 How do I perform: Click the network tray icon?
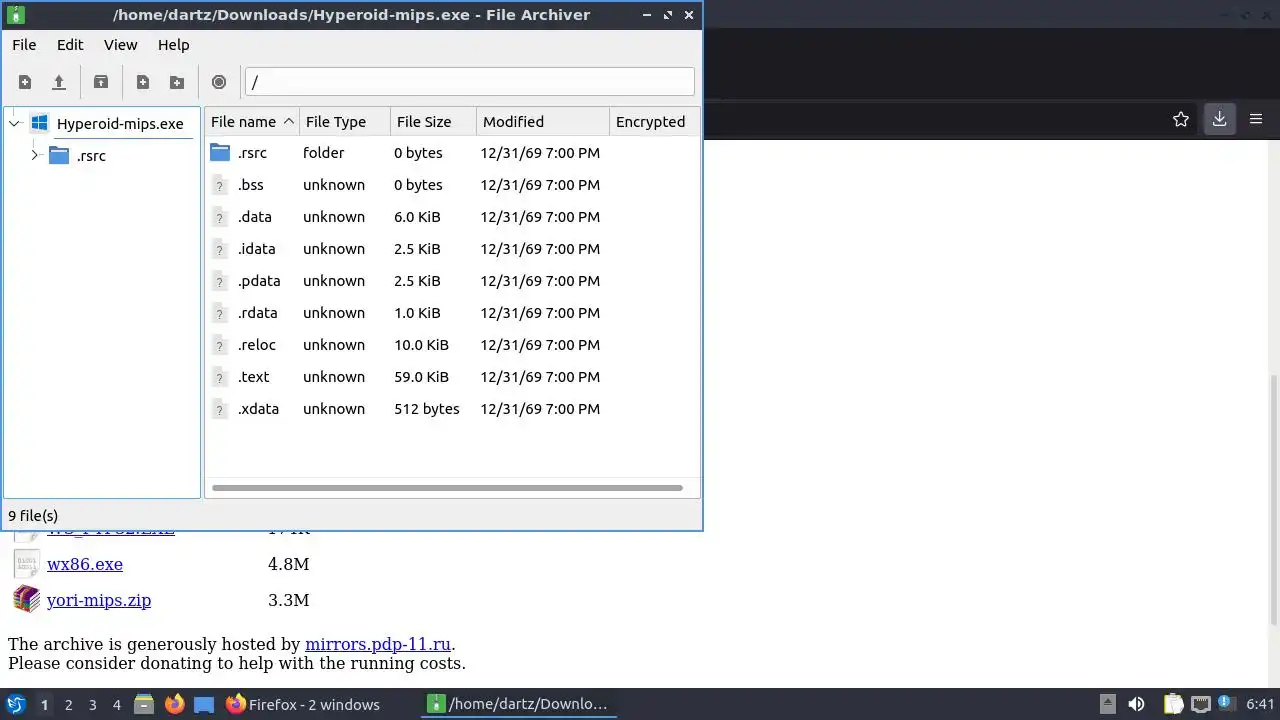pyautogui.click(x=1201, y=704)
